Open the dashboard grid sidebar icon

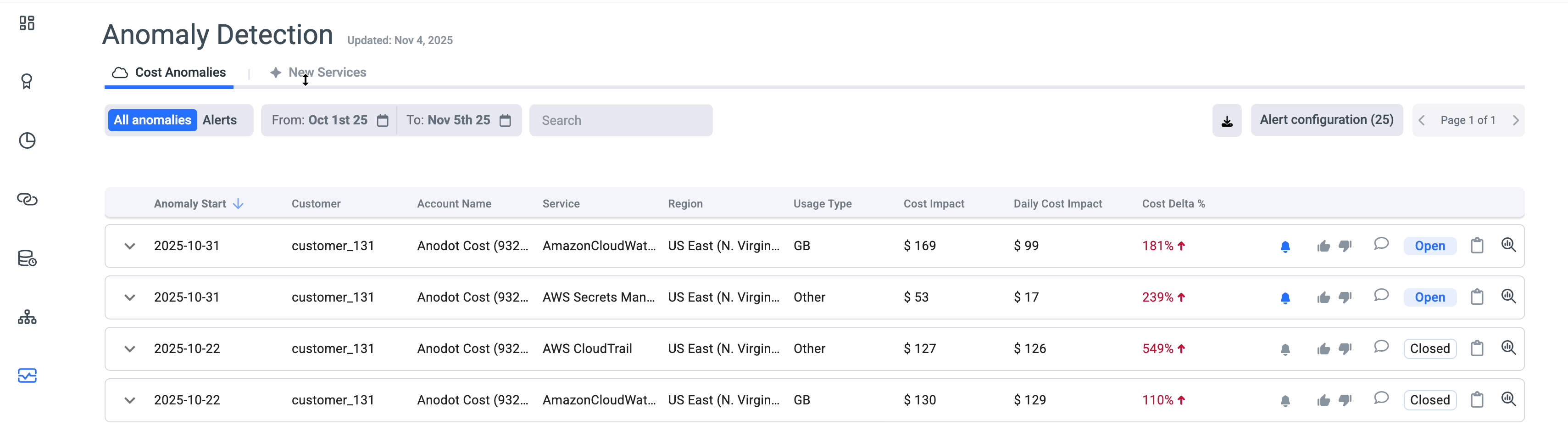click(27, 23)
